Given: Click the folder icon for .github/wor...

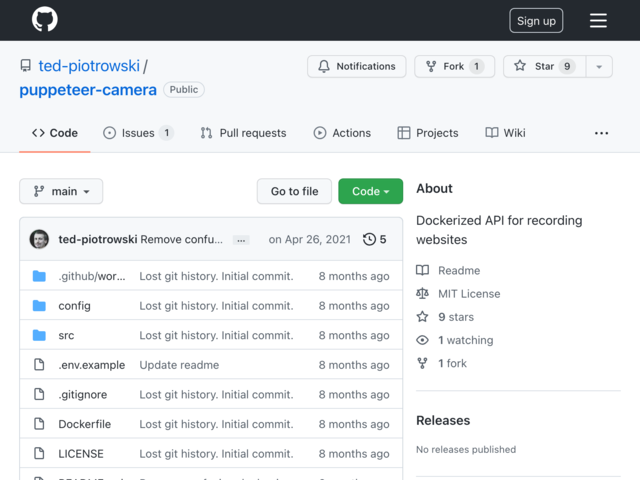Looking at the screenshot, I should [39, 276].
